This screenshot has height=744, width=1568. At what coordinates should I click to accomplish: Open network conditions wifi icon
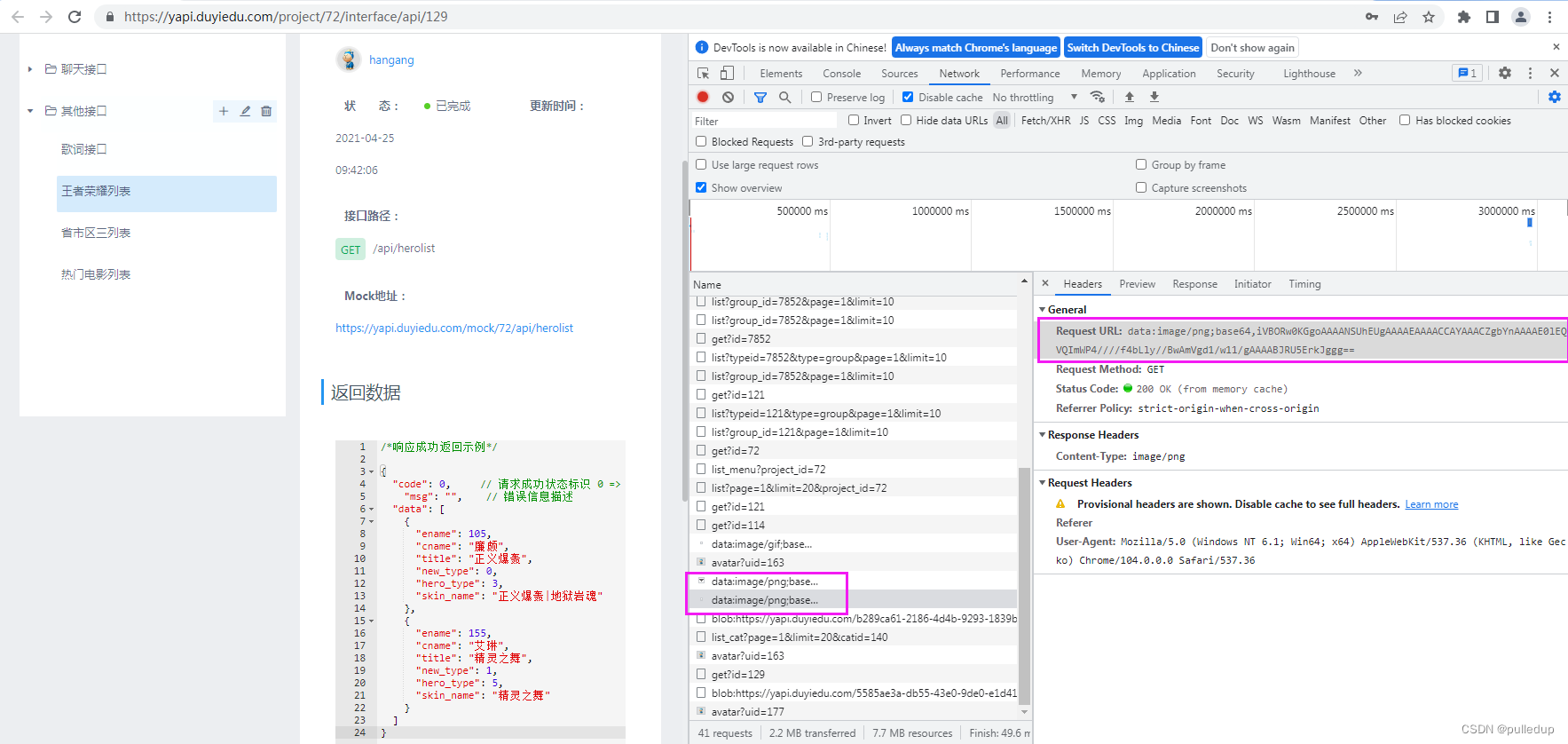pyautogui.click(x=1098, y=97)
